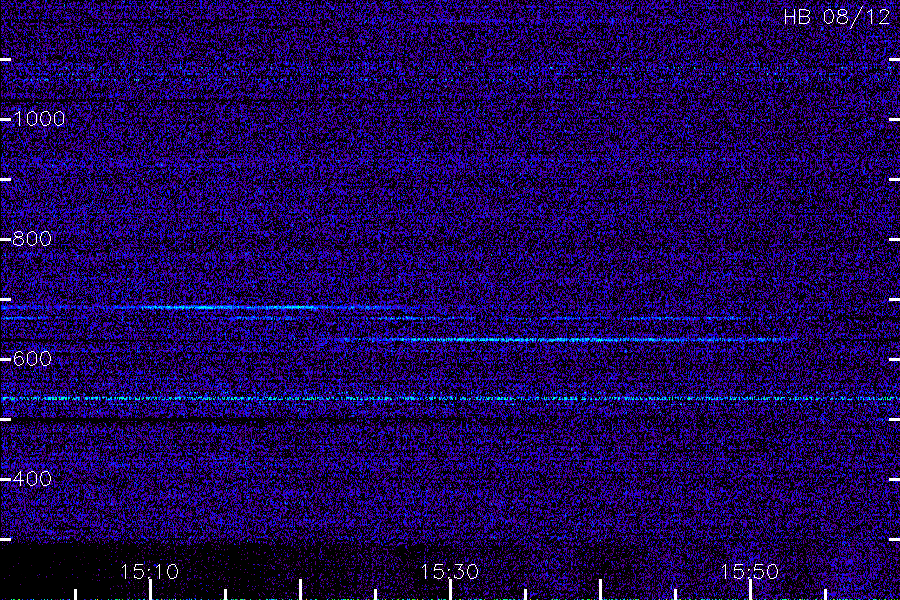Click the bright signal trace just above 600

click(562, 340)
